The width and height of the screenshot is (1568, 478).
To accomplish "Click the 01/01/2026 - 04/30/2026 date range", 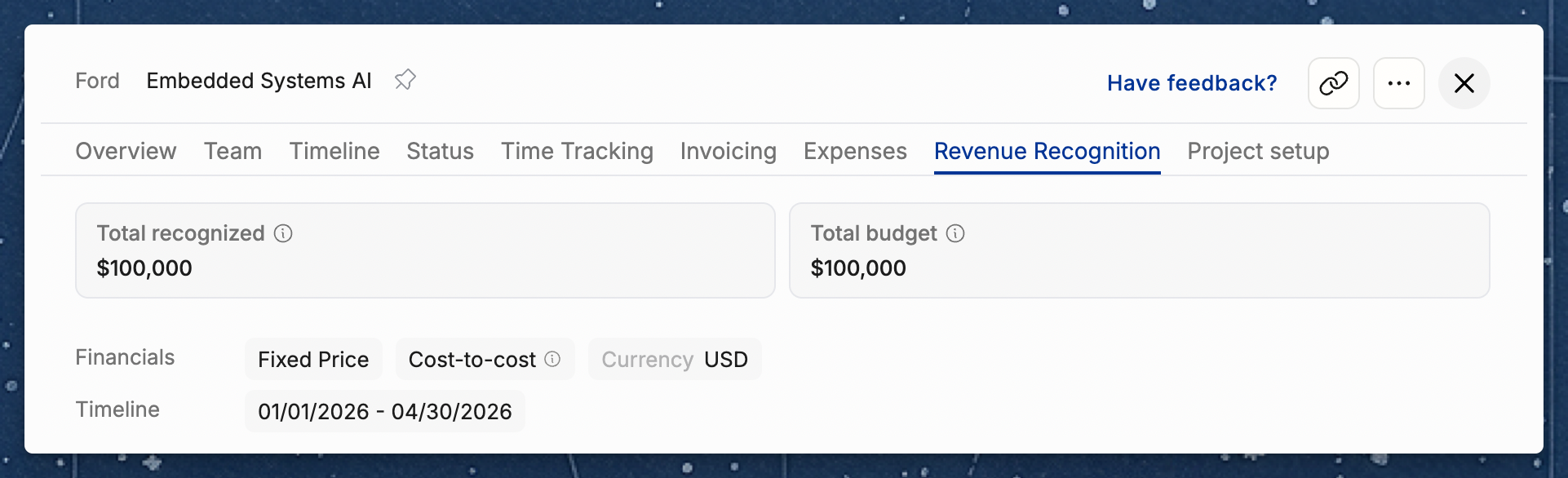I will click(385, 411).
